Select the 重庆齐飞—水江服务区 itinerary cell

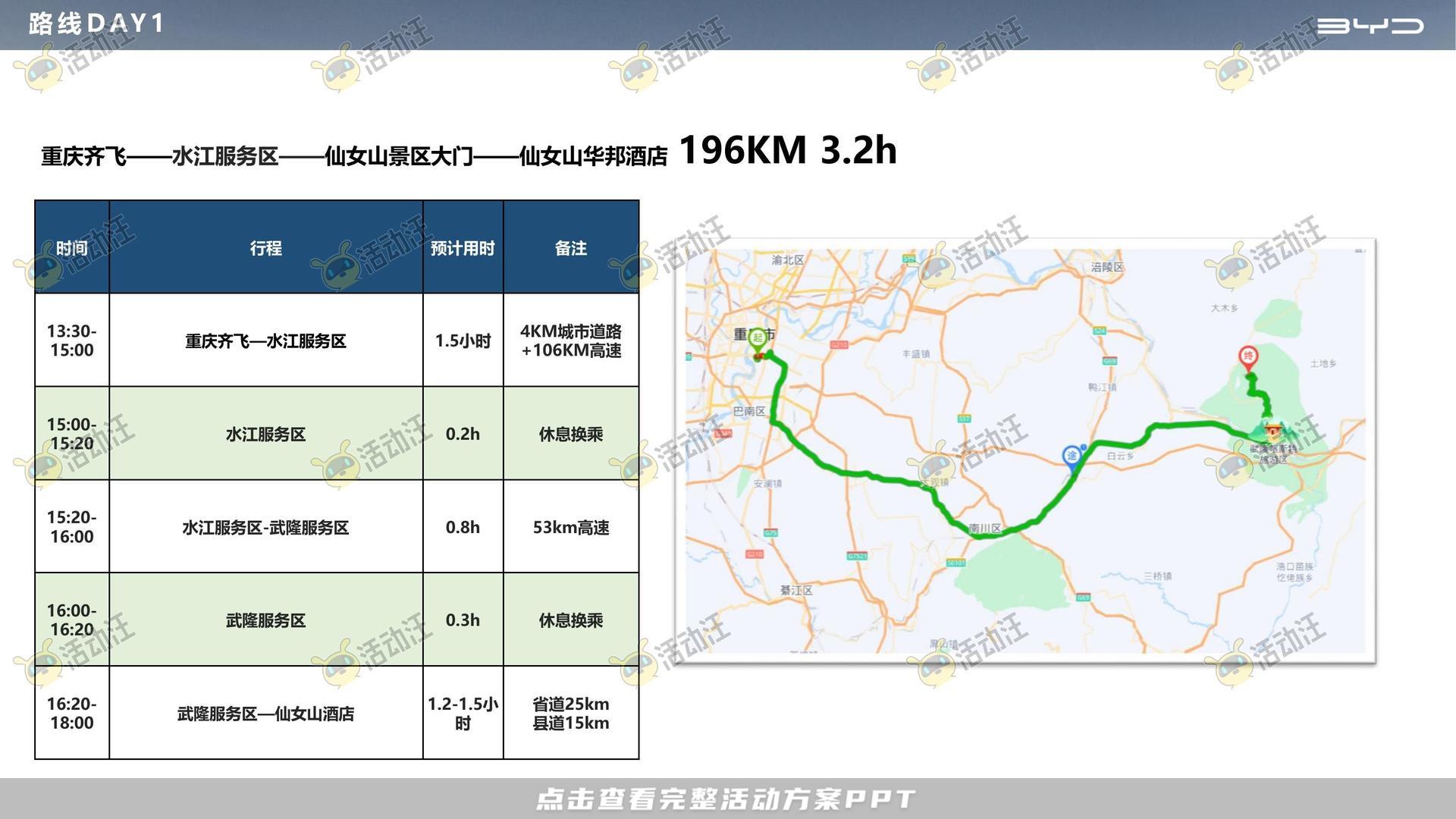[x=266, y=340]
